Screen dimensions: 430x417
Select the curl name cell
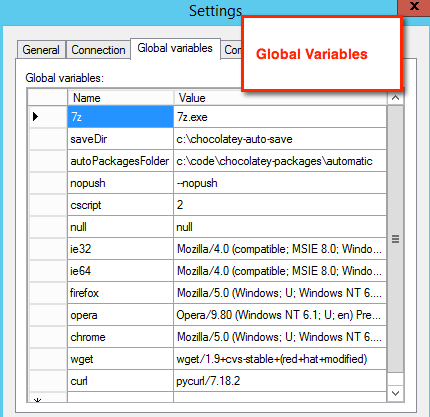120,381
